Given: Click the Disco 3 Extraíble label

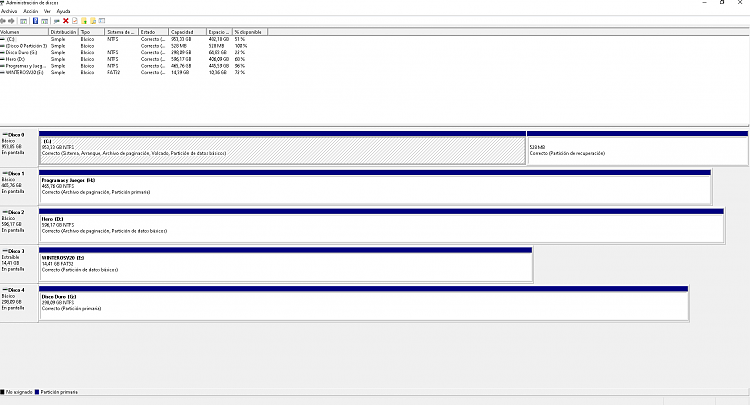Looking at the screenshot, I should click(x=16, y=251).
